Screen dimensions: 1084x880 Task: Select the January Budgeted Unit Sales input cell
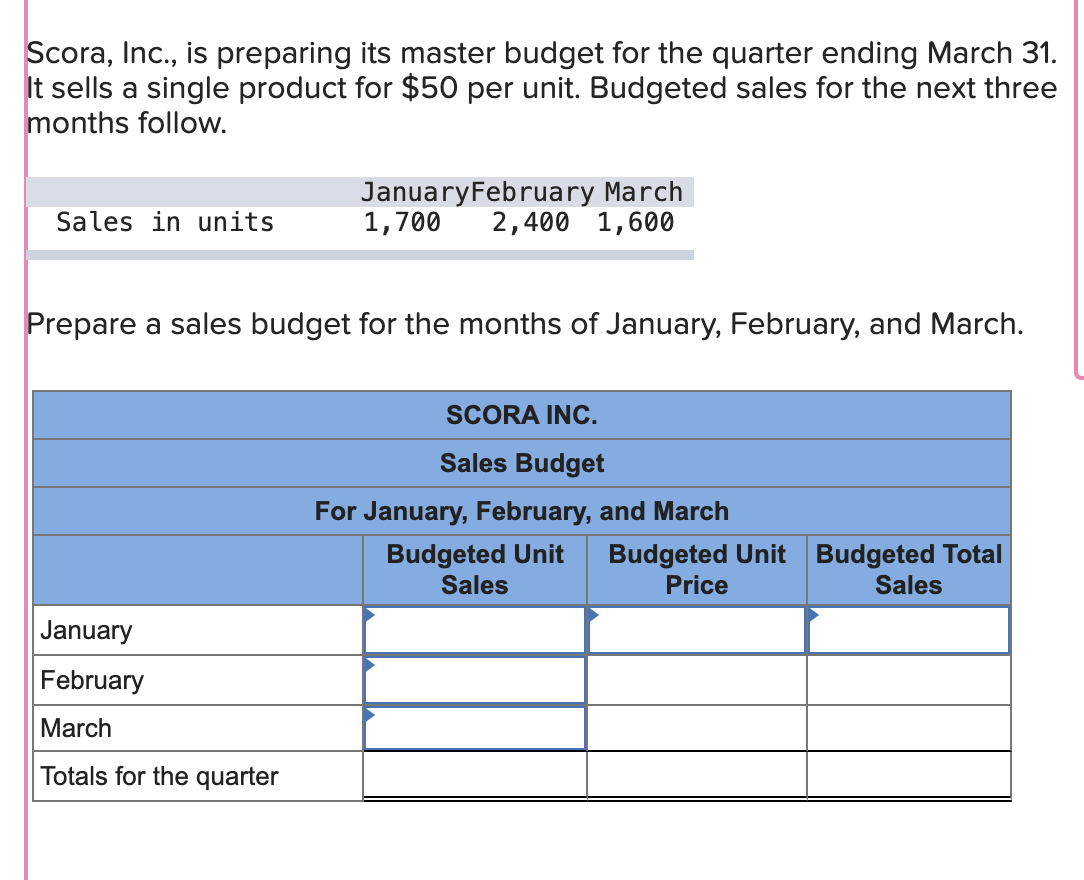click(475, 630)
